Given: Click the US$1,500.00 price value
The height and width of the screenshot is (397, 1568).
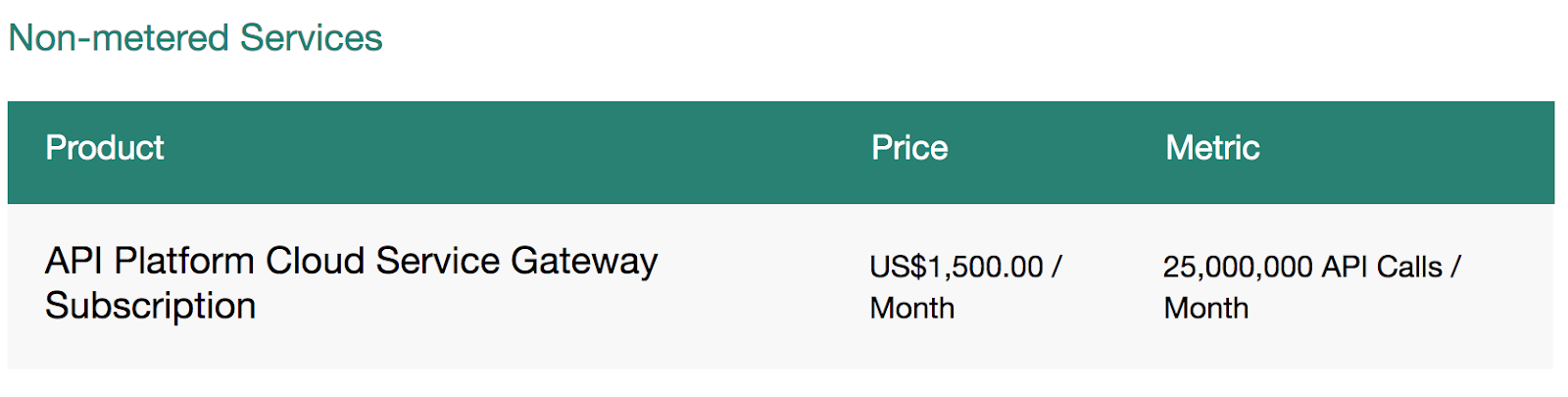Looking at the screenshot, I should tap(956, 267).
